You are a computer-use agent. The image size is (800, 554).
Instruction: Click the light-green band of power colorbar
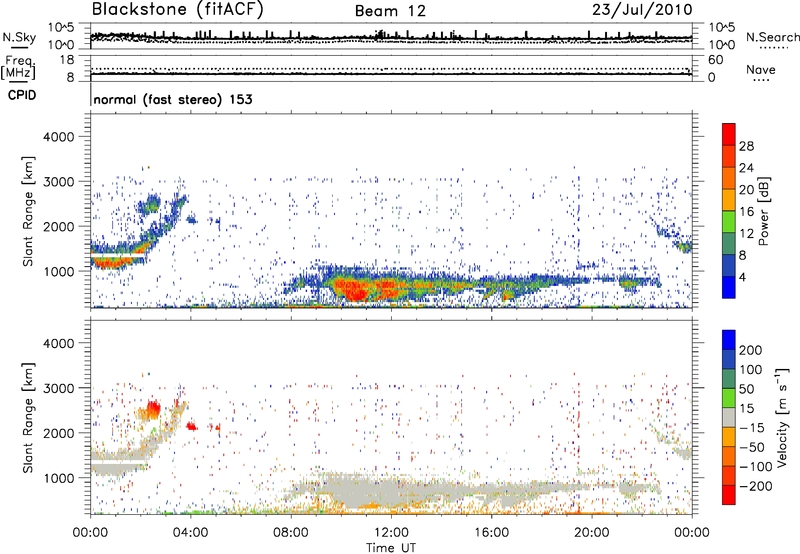(729, 222)
